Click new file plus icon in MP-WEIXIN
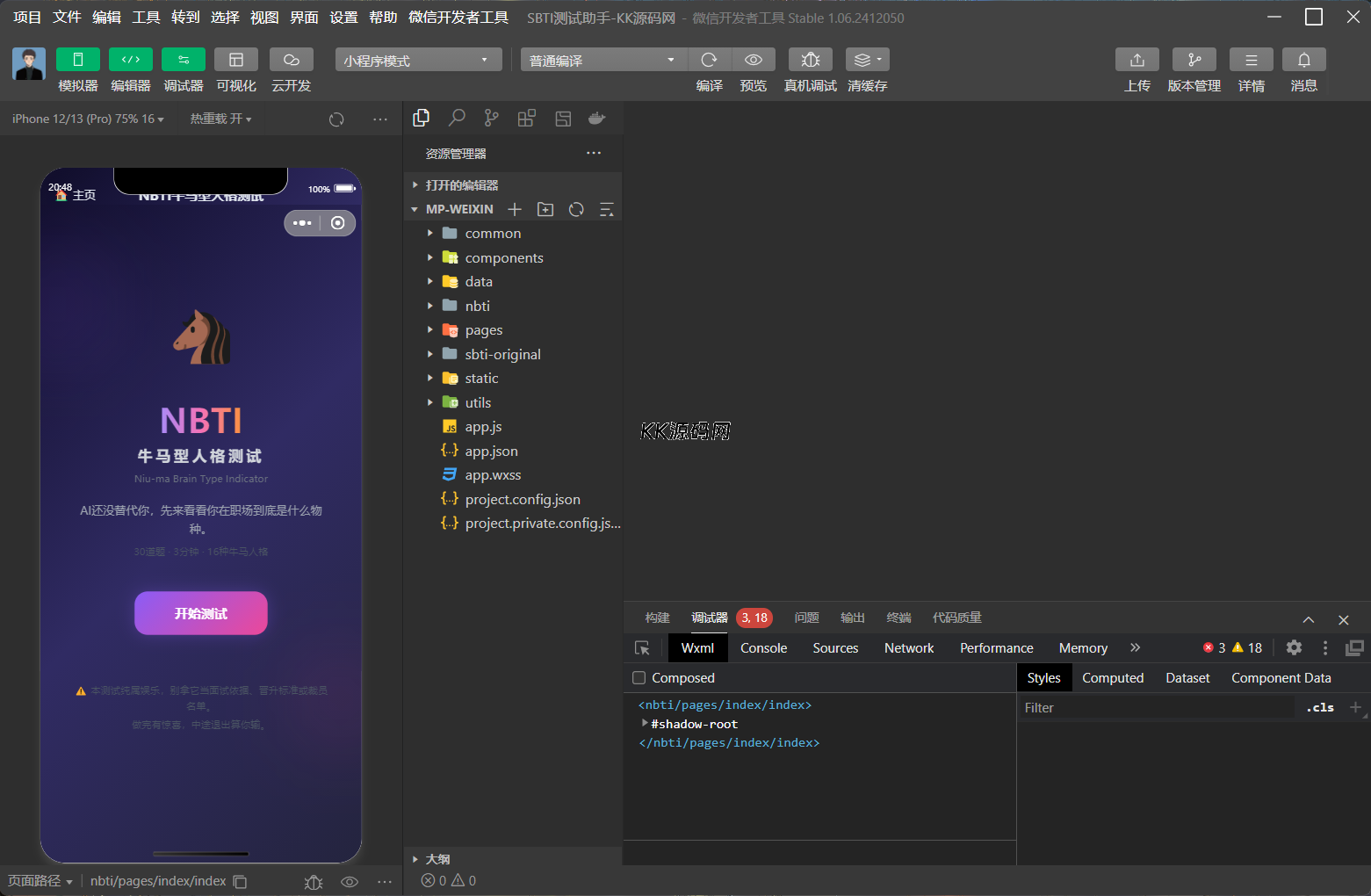Image resolution: width=1371 pixels, height=896 pixels. [x=515, y=209]
